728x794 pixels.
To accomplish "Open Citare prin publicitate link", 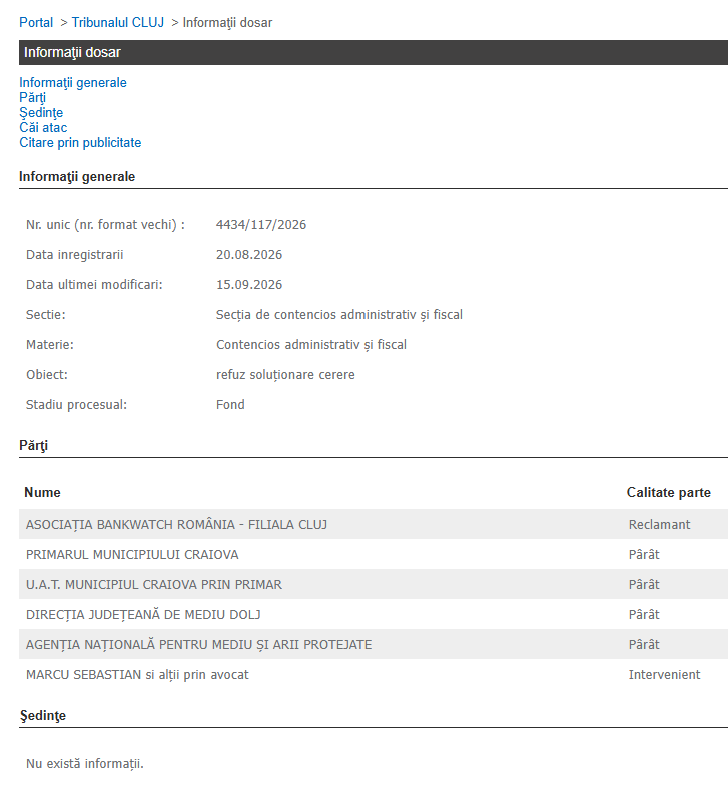I will tap(80, 142).
